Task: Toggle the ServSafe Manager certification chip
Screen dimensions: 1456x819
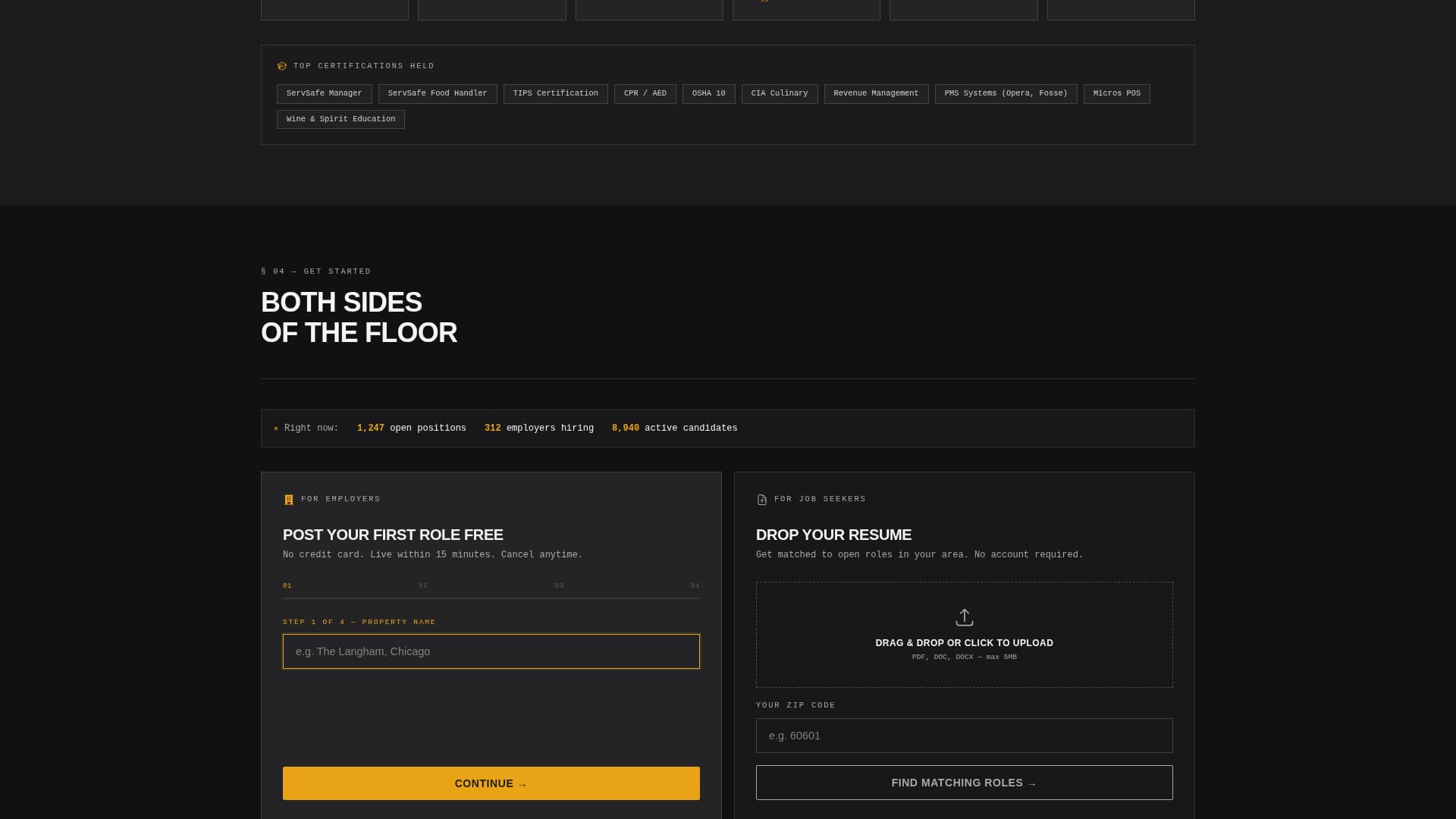Action: tap(324, 93)
